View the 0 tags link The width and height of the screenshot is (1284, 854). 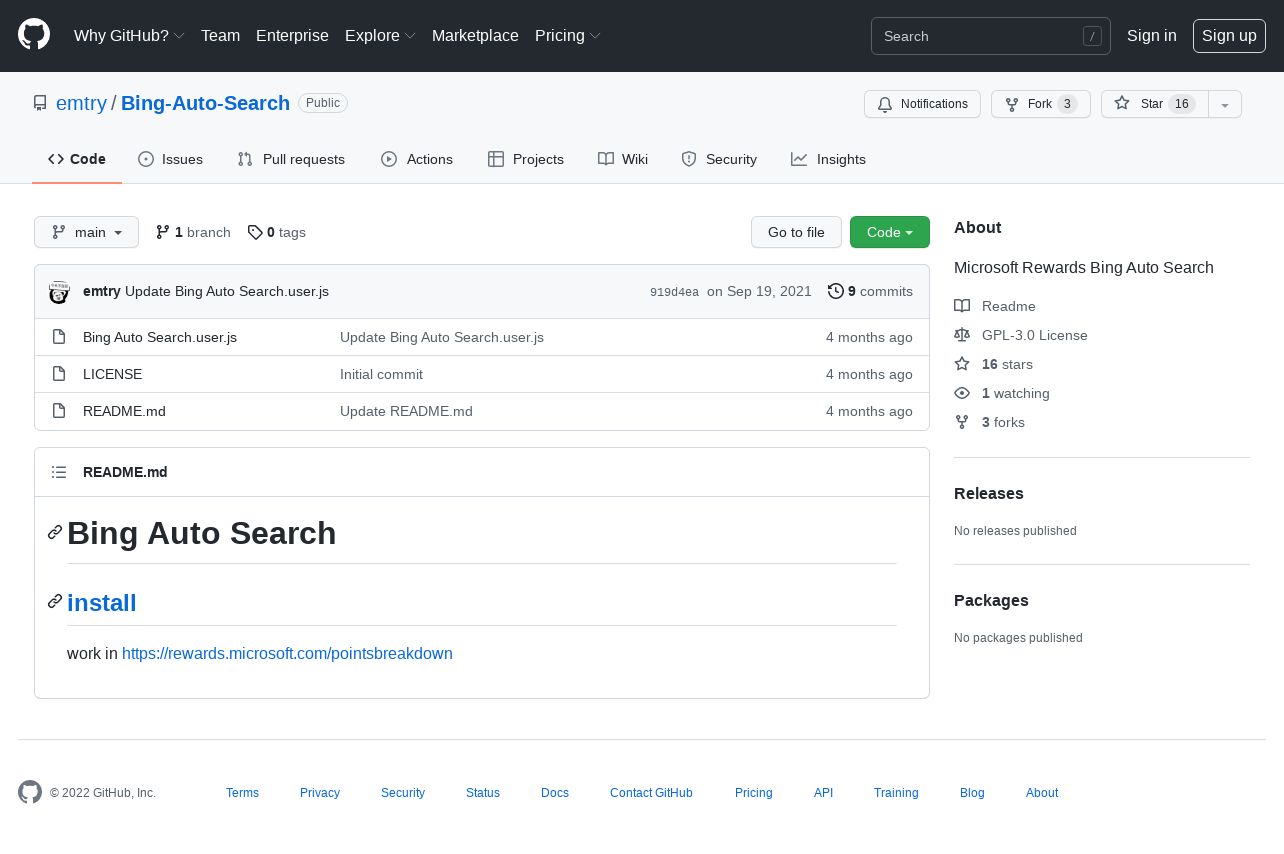pyautogui.click(x=277, y=232)
